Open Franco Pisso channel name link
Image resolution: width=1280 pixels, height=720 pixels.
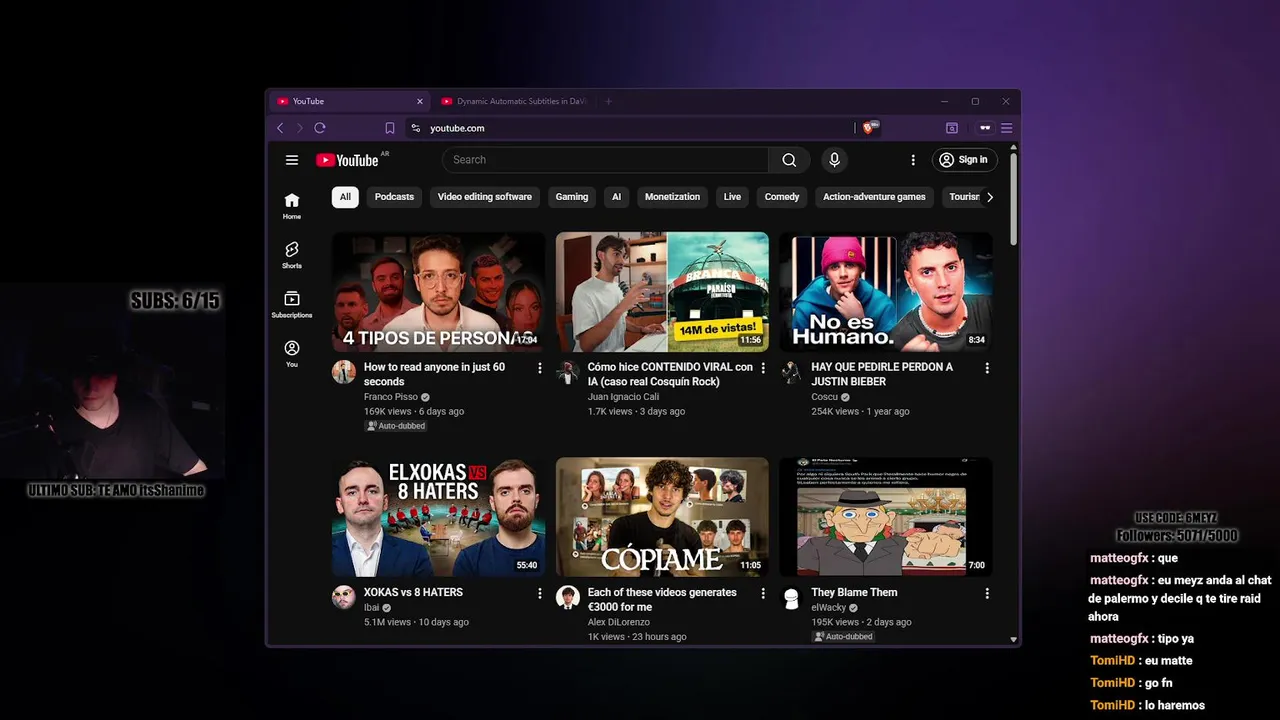(391, 397)
